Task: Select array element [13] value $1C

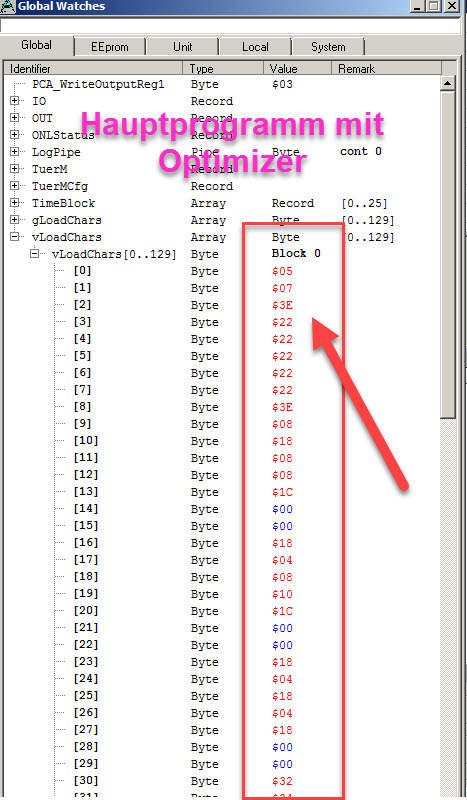Action: coord(282,492)
